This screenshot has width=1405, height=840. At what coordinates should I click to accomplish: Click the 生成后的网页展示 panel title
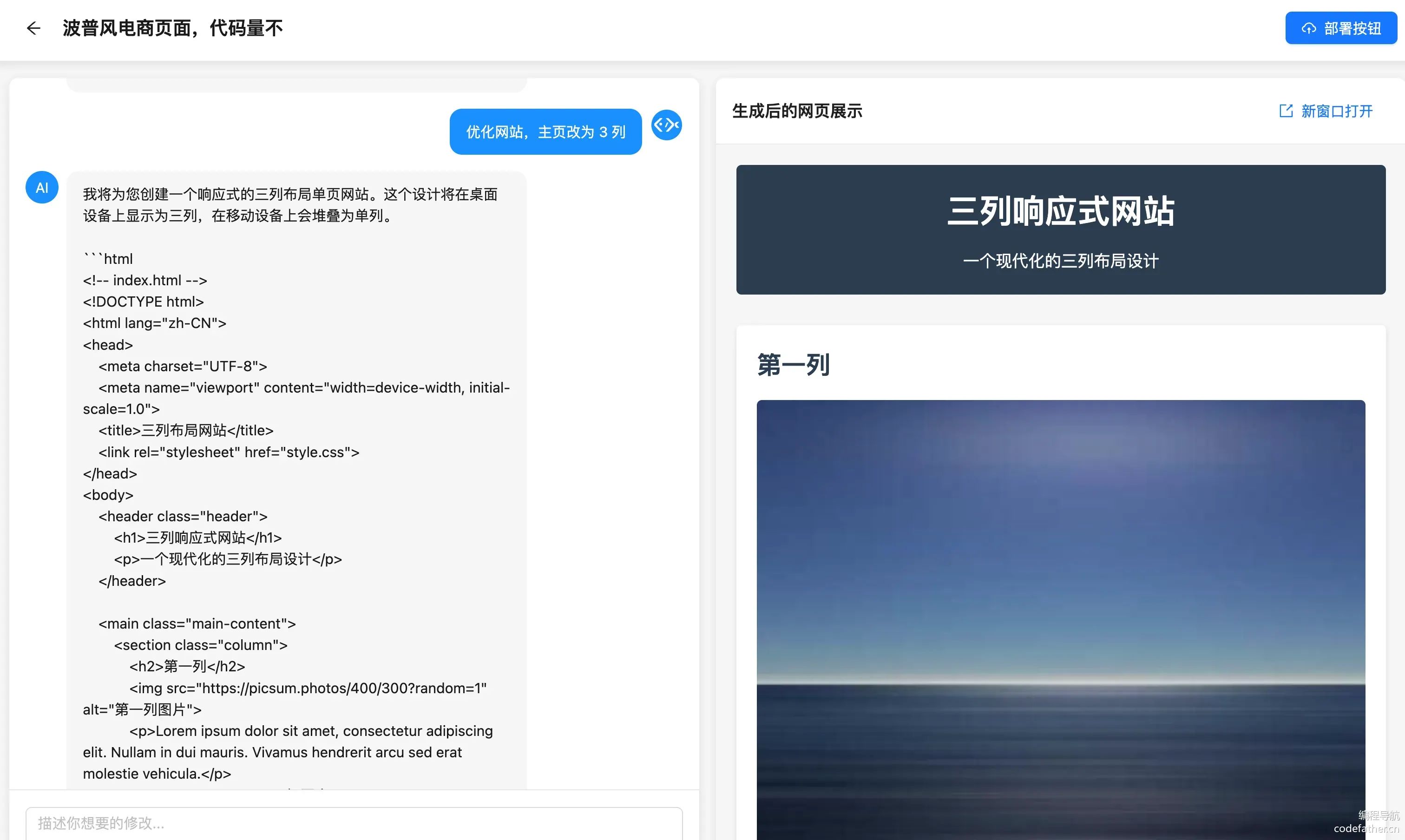(x=797, y=111)
